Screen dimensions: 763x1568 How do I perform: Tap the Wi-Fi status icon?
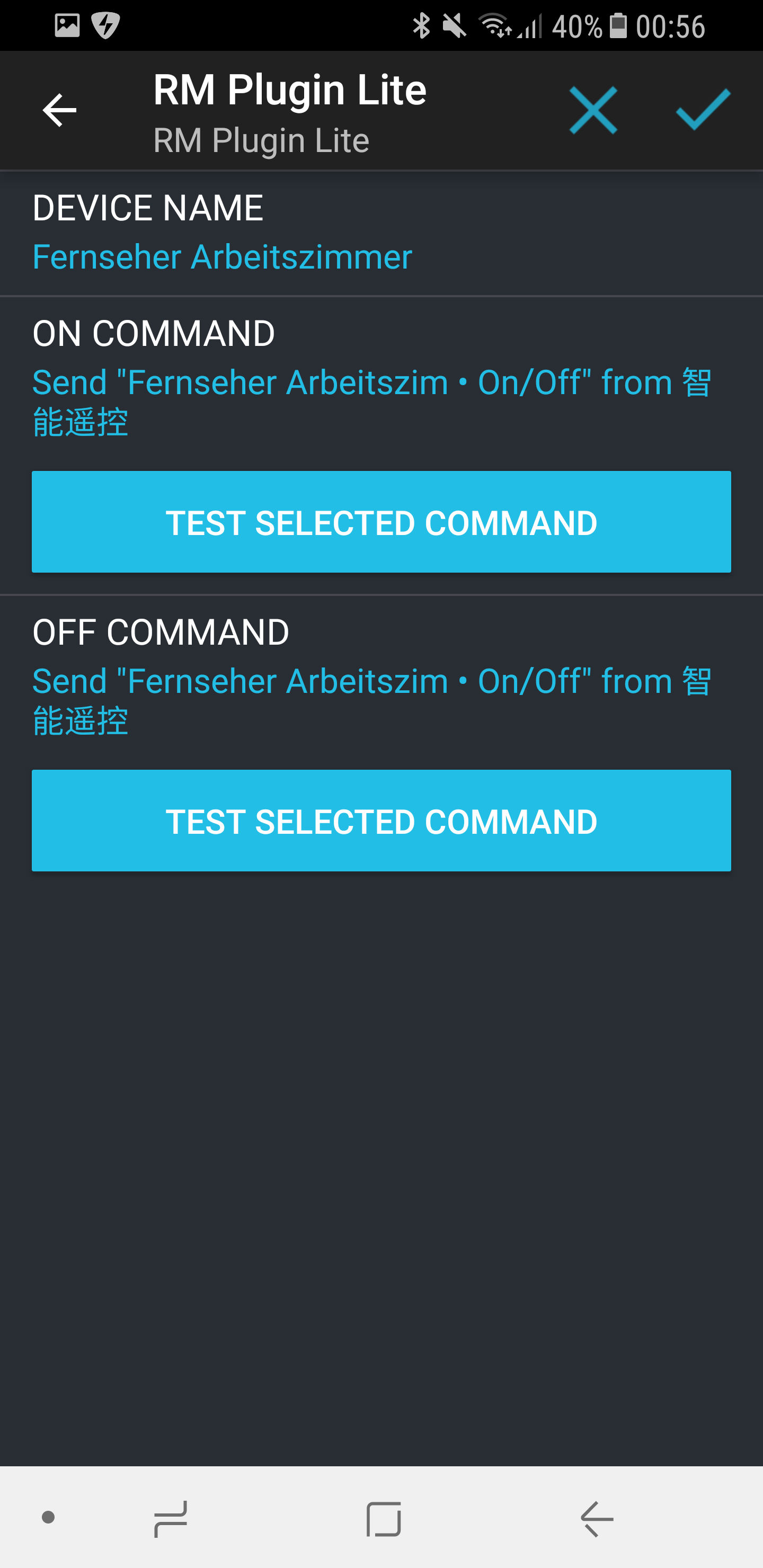click(x=494, y=26)
